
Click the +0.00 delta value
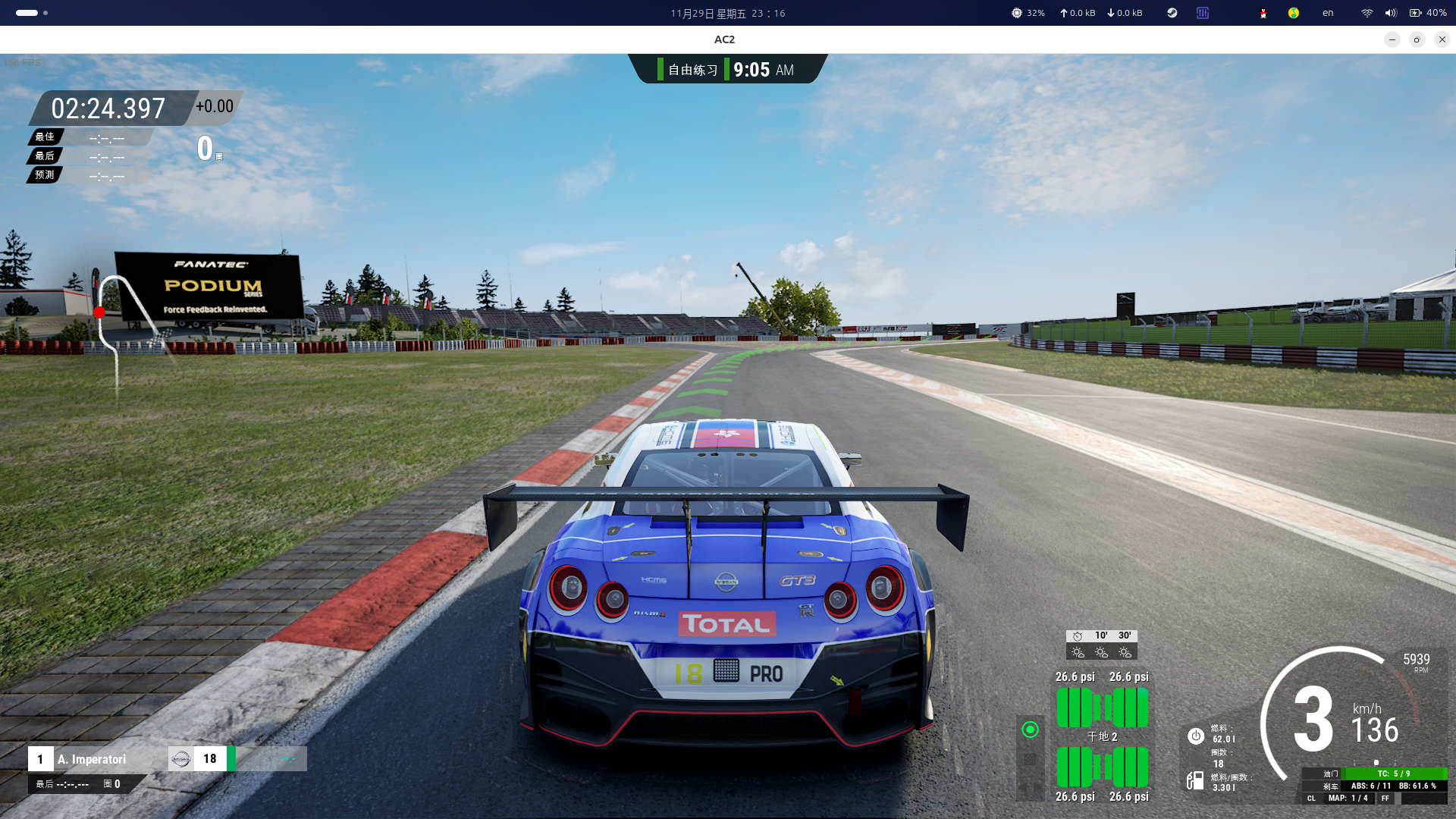pos(215,106)
